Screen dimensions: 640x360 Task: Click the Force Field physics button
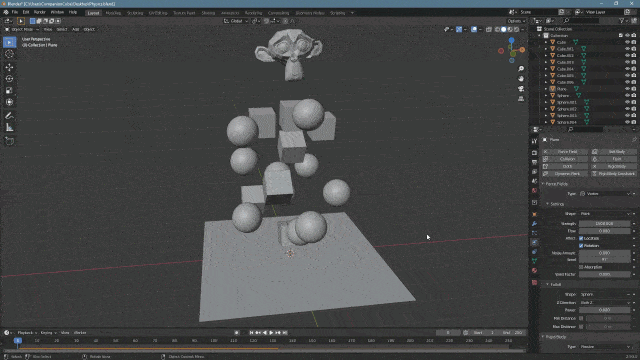click(x=565, y=152)
